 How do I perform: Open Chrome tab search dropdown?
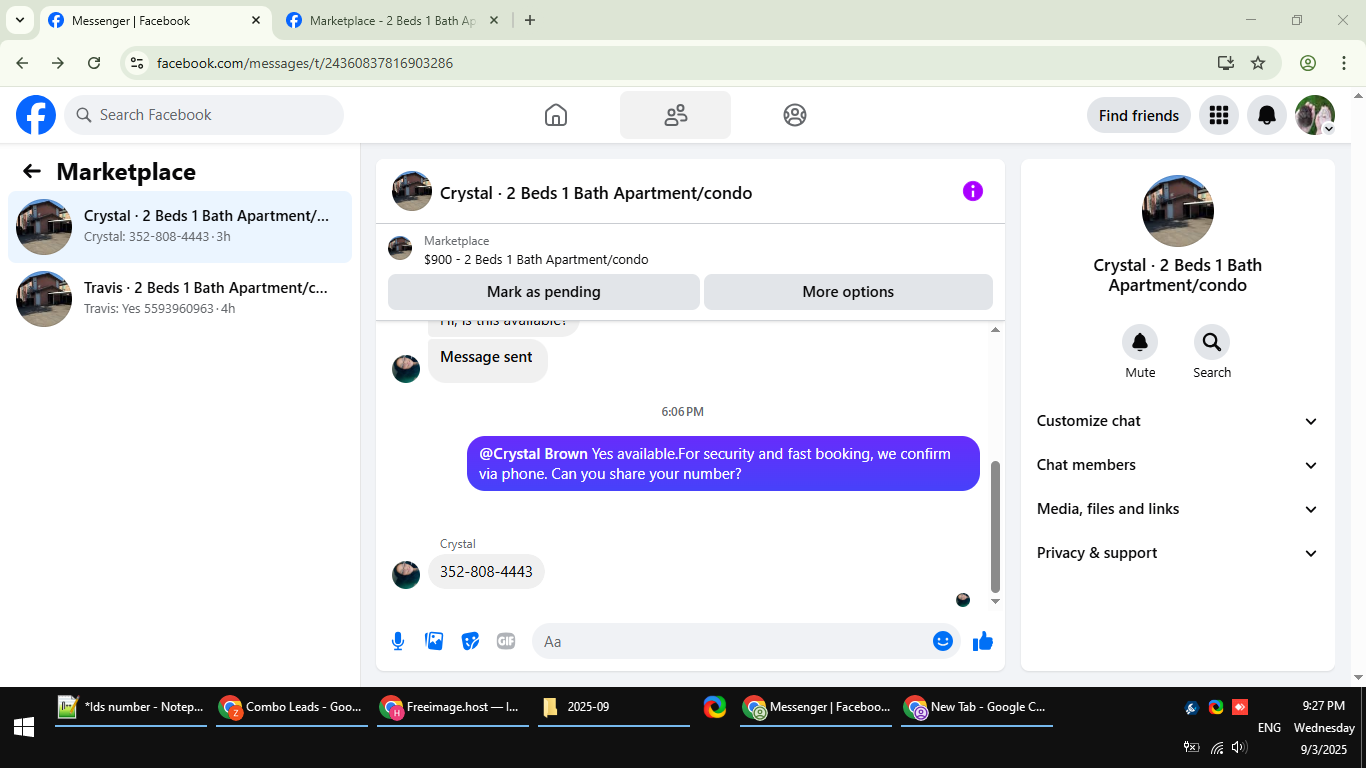coord(19,20)
